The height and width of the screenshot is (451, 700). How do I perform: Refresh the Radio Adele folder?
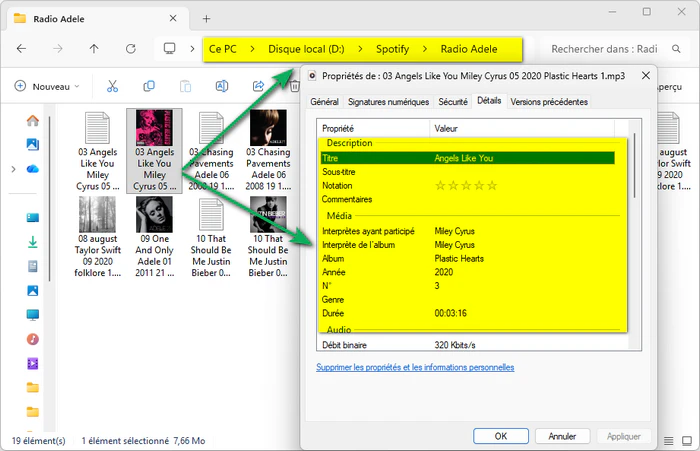point(130,49)
